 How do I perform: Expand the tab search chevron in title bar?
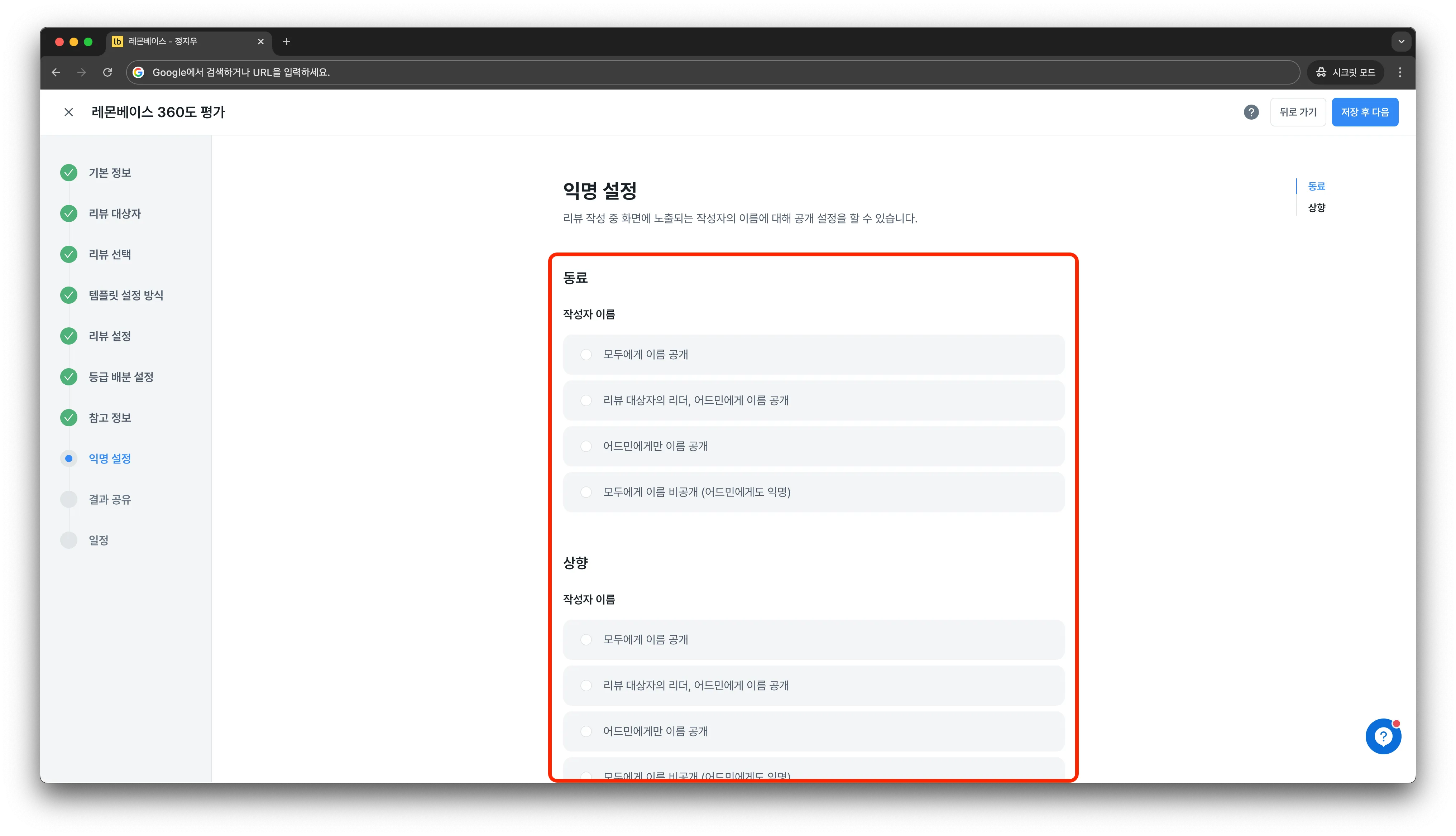1401,41
